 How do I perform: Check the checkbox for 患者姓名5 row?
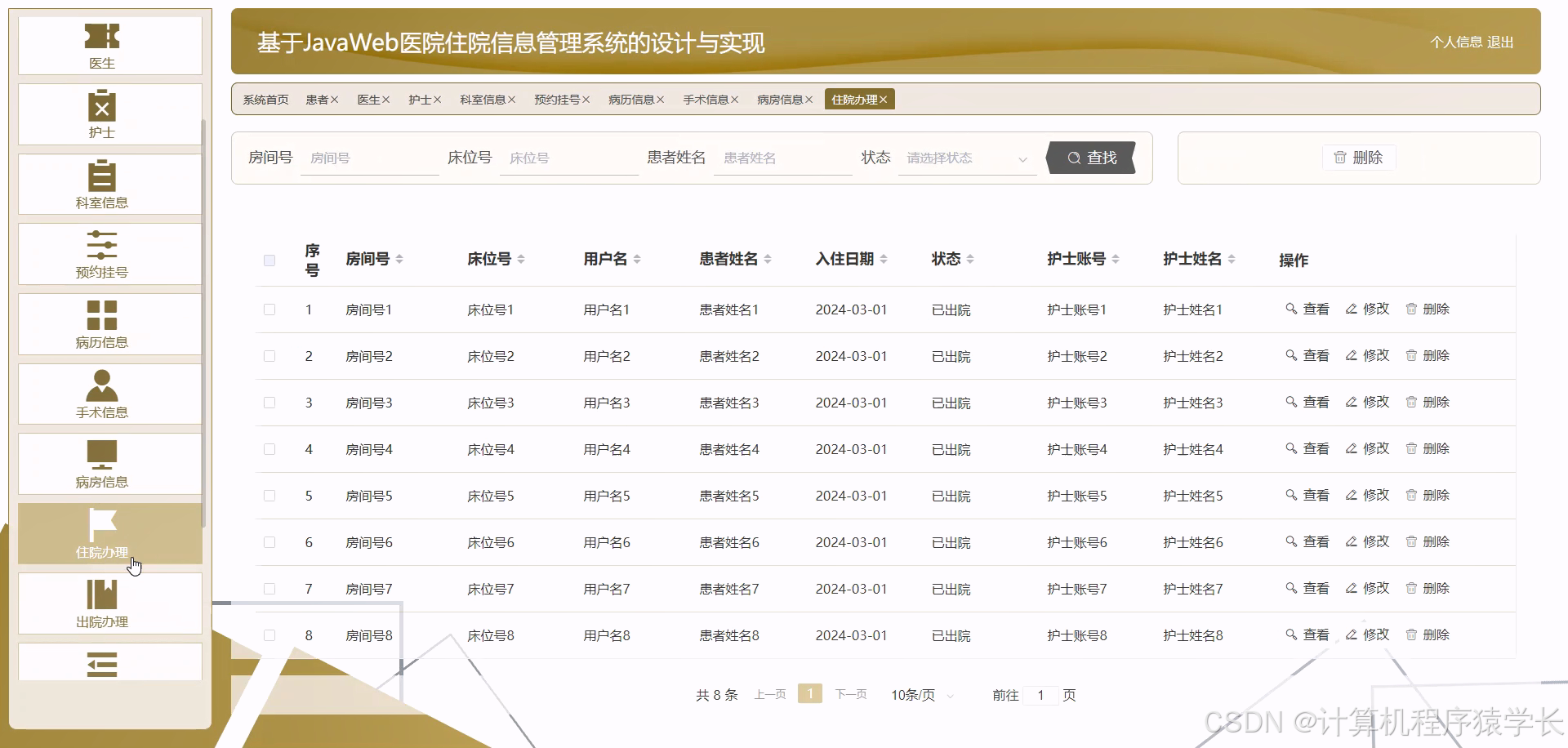(x=269, y=496)
